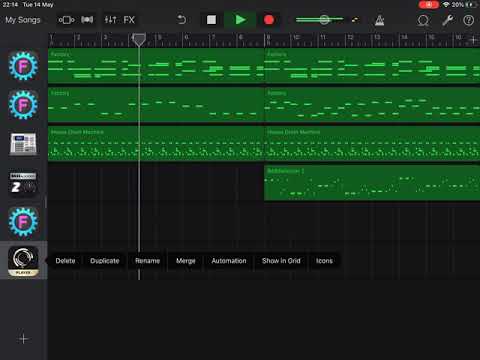Start recording with the red Record button
The width and height of the screenshot is (480, 360).
point(269,20)
